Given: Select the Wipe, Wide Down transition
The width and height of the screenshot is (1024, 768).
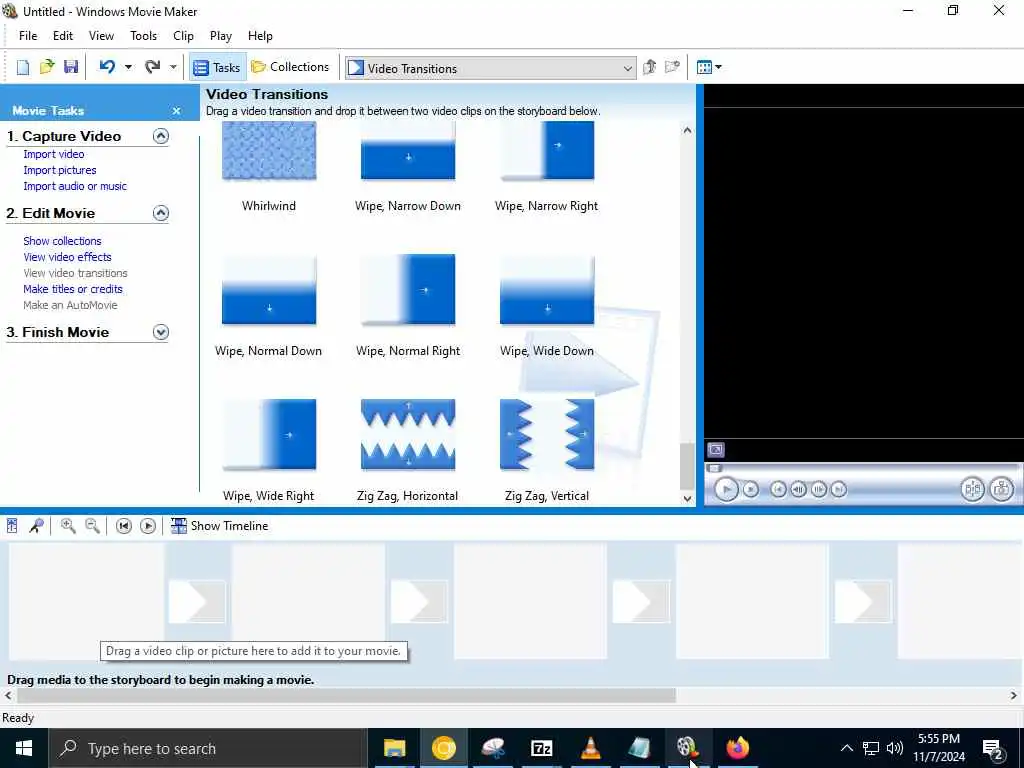Looking at the screenshot, I should 547,290.
